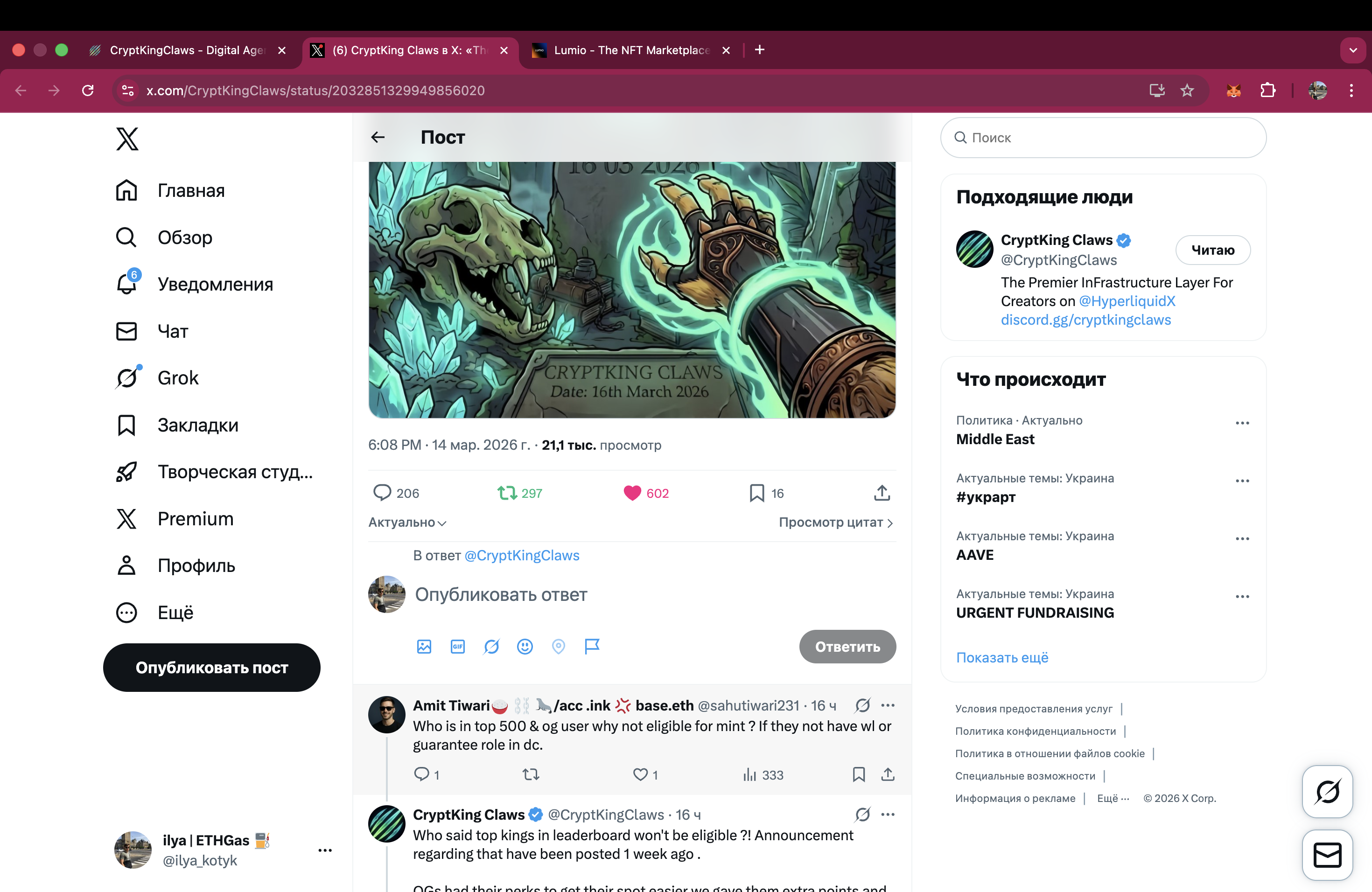Click the repost icon with 297

point(507,493)
